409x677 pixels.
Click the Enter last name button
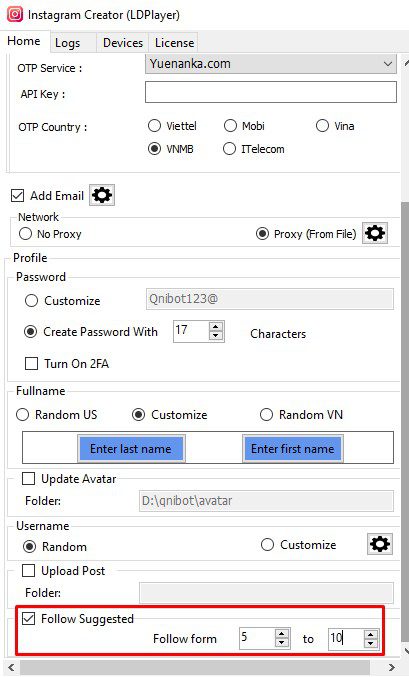coord(131,449)
